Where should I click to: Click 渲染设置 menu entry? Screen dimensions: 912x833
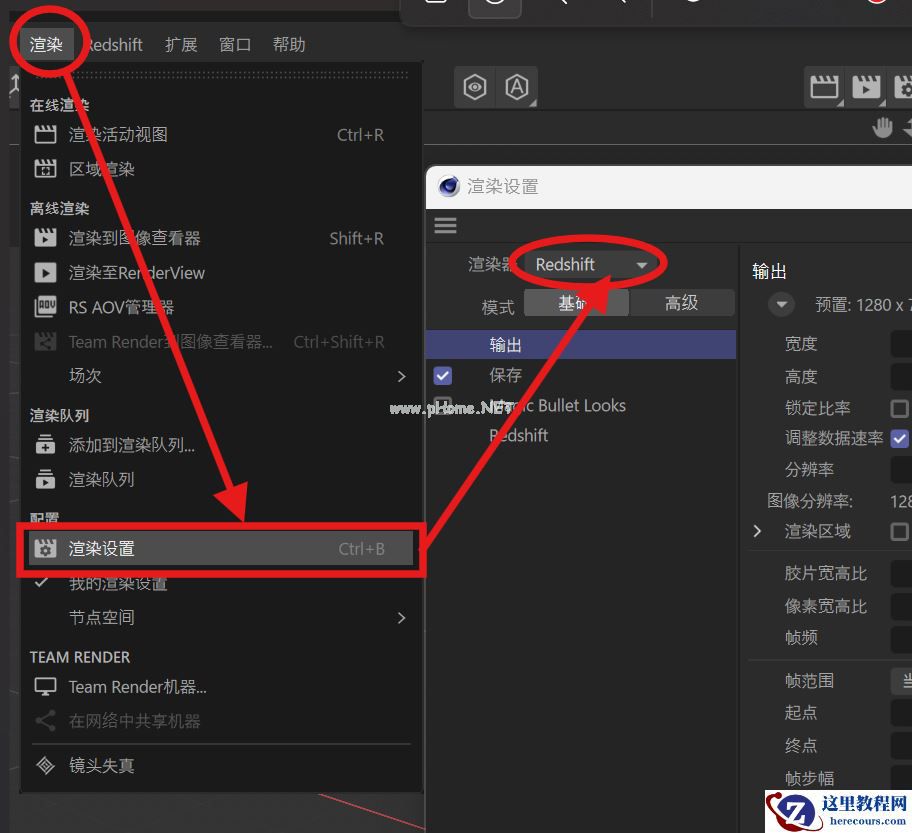221,549
